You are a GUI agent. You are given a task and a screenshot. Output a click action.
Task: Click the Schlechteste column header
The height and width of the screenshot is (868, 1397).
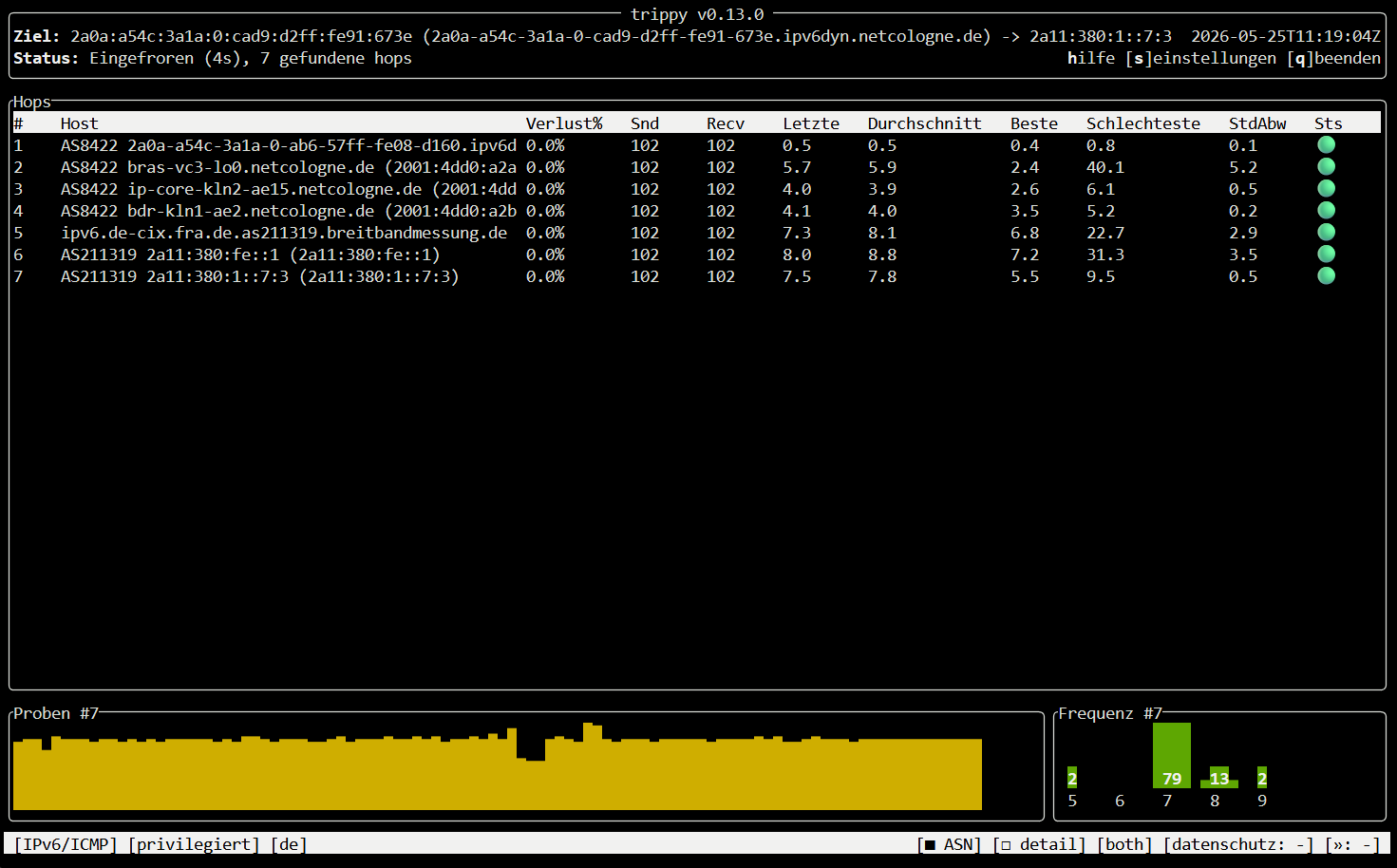tap(1143, 123)
